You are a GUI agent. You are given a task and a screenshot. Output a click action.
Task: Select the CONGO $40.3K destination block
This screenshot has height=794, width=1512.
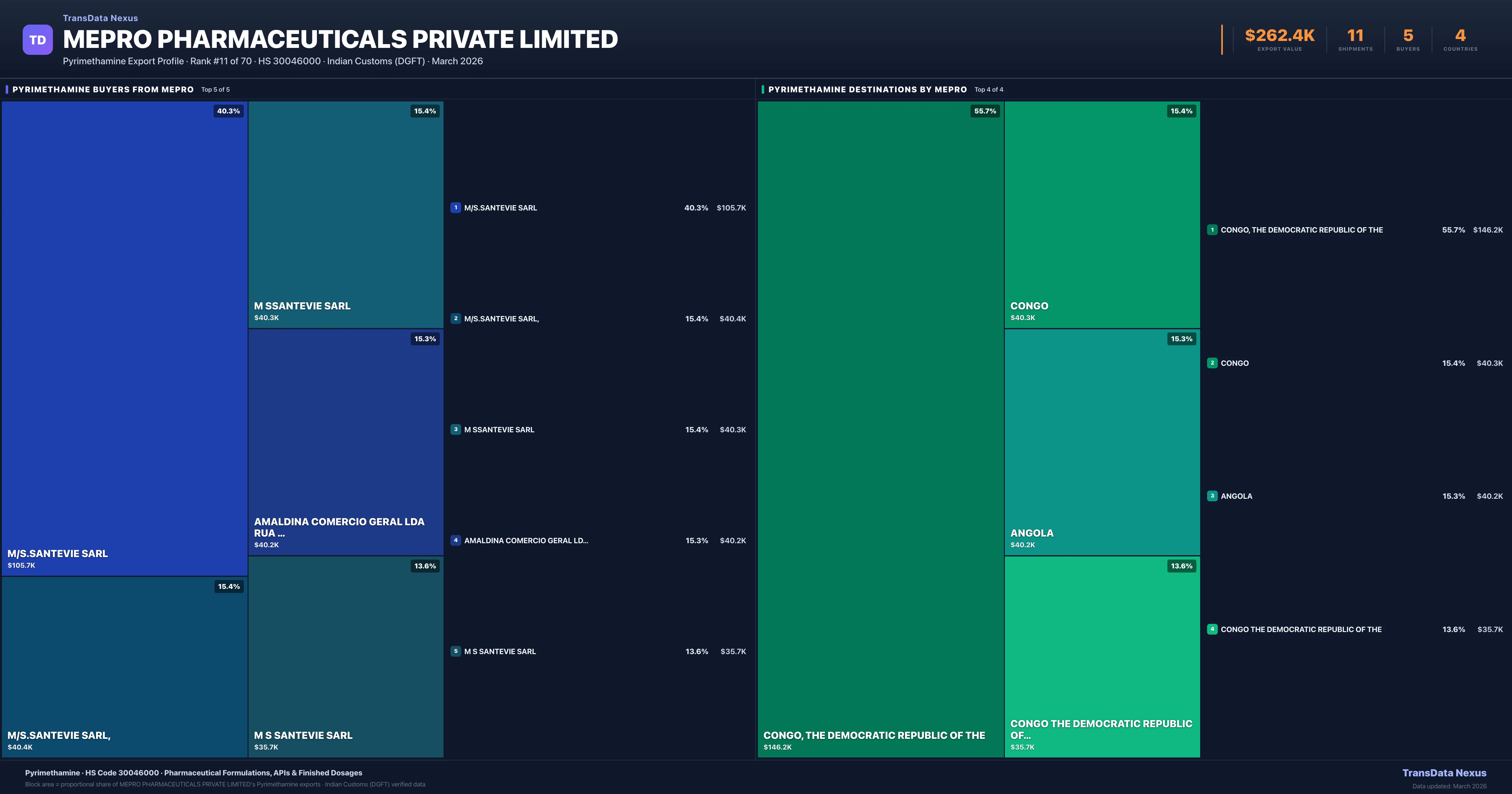tap(1102, 214)
